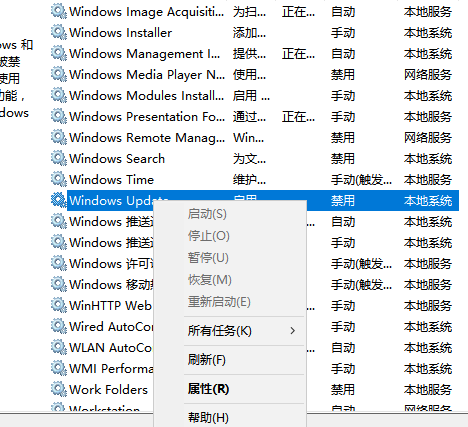
Task: Click gear icon of WMI Performance row
Action: [x=59, y=368]
